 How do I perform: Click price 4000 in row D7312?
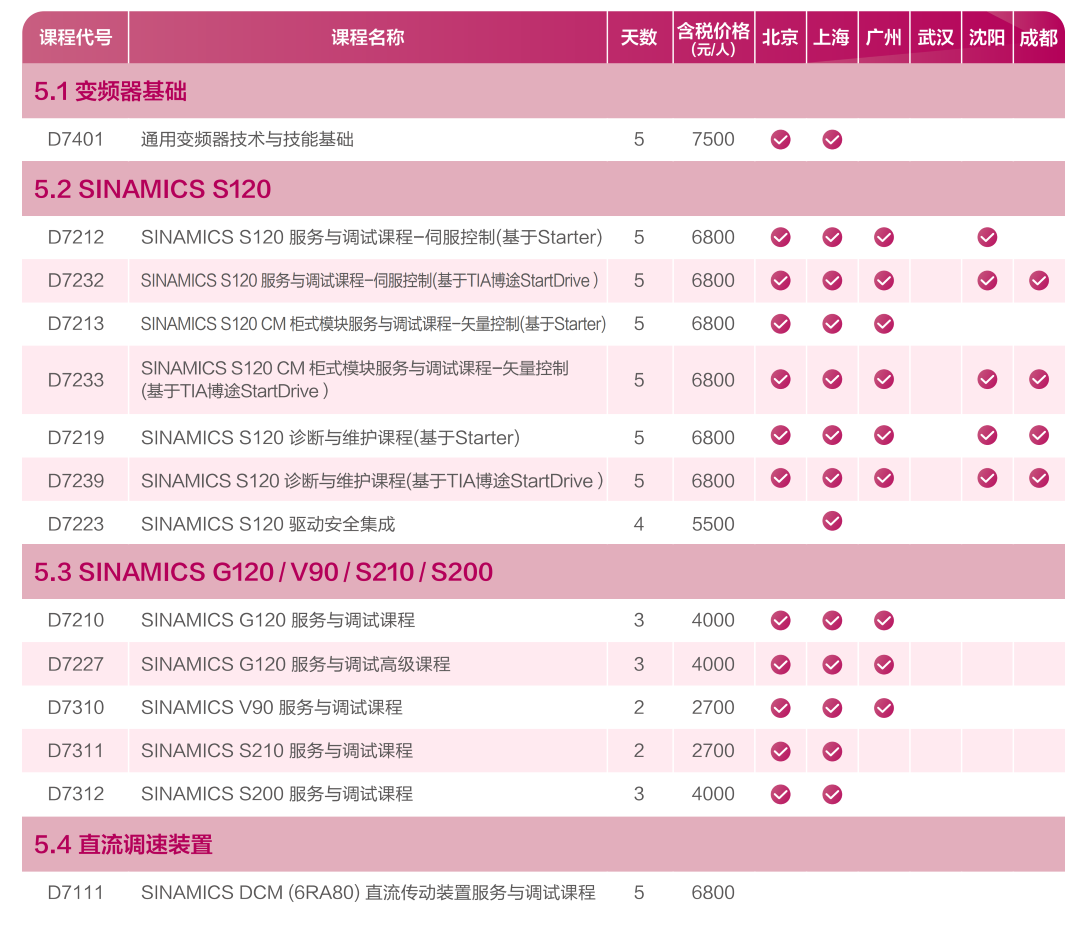point(713,794)
